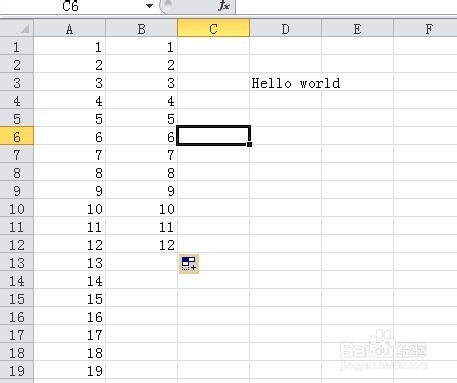Open the Auto Fill Options icon
The image size is (457, 383).
pyautogui.click(x=189, y=263)
